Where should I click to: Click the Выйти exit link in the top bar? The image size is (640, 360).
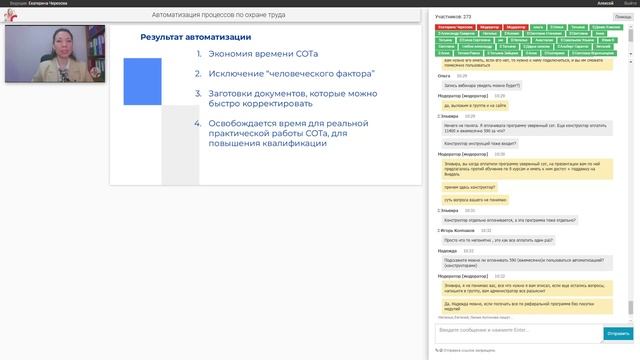630,3
